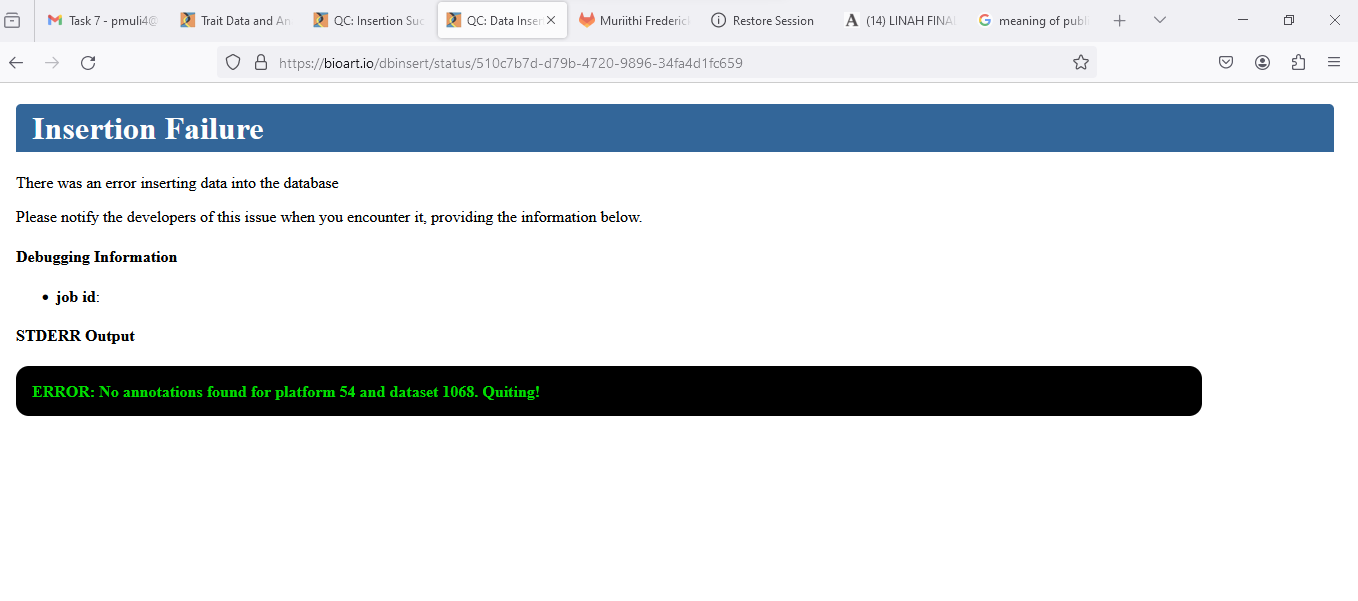Go back using the back arrow
Image resolution: width=1358 pixels, height=601 pixels.
click(x=16, y=63)
